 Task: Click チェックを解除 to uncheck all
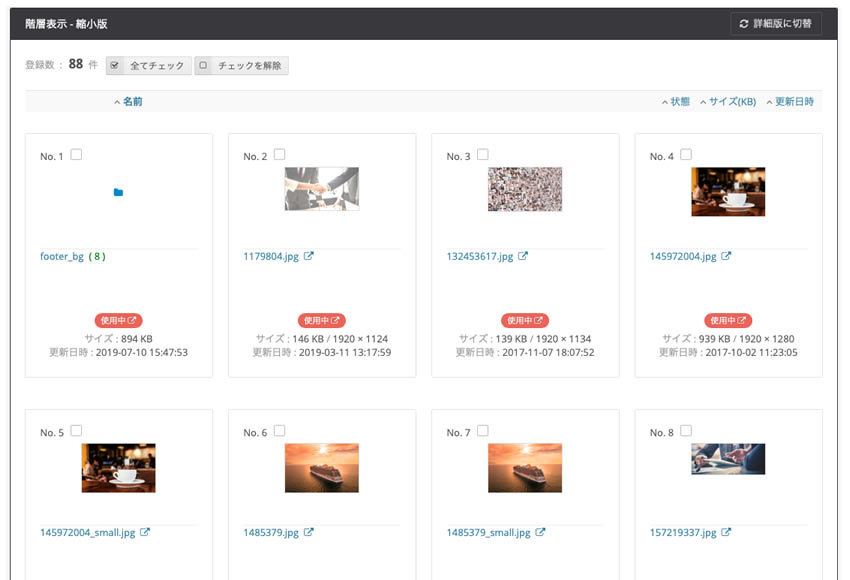pos(242,66)
